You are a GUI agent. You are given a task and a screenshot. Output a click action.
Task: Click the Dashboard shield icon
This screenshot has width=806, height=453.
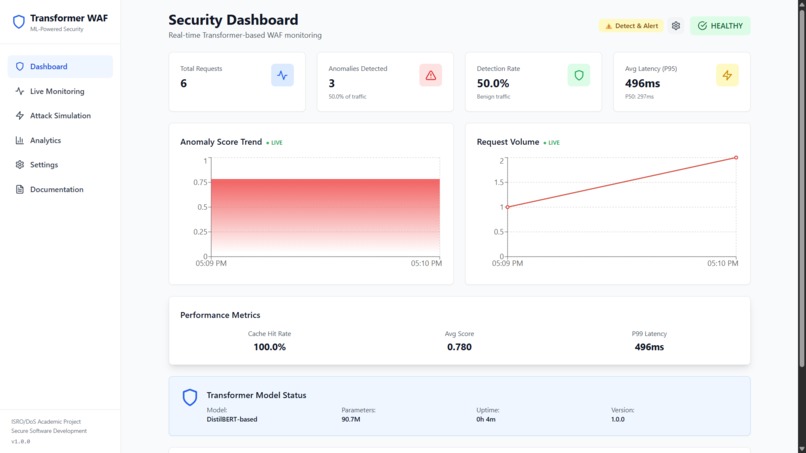pyautogui.click(x=20, y=66)
